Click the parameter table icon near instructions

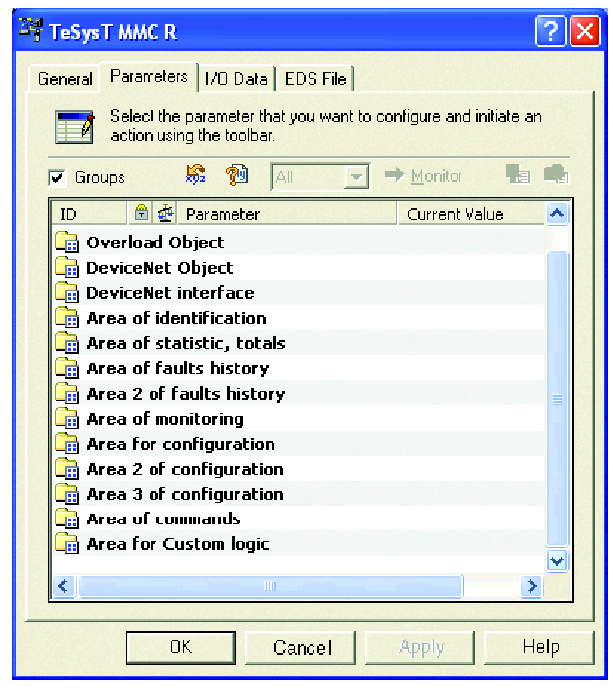click(75, 126)
